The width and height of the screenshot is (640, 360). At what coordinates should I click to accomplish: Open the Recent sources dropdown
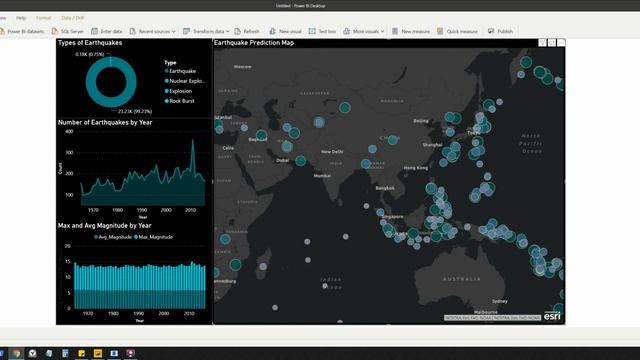(x=152, y=31)
